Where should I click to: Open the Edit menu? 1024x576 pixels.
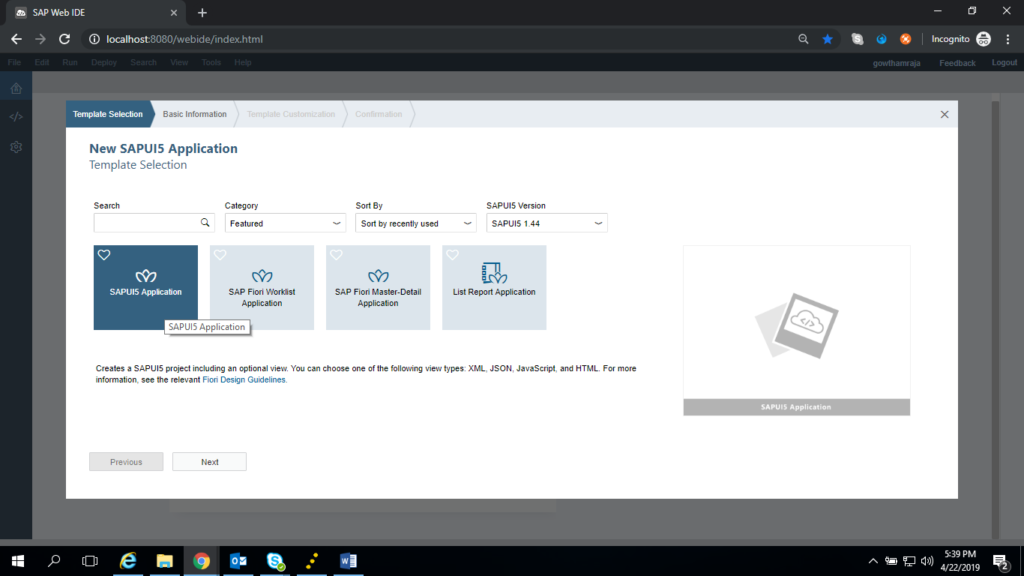42,63
